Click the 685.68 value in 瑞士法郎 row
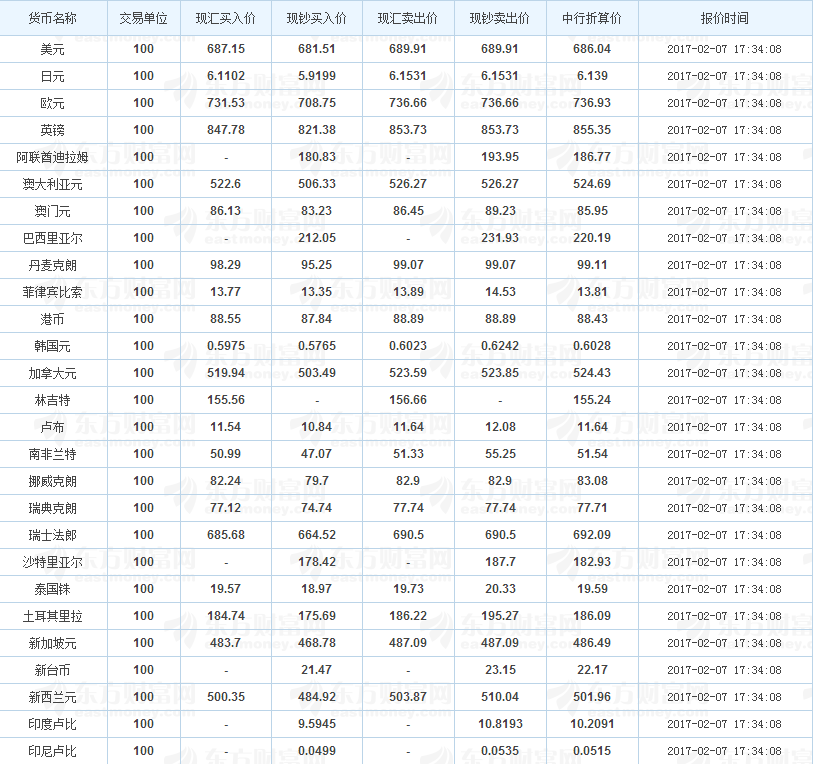Screen dimensions: 813x764 226,534
